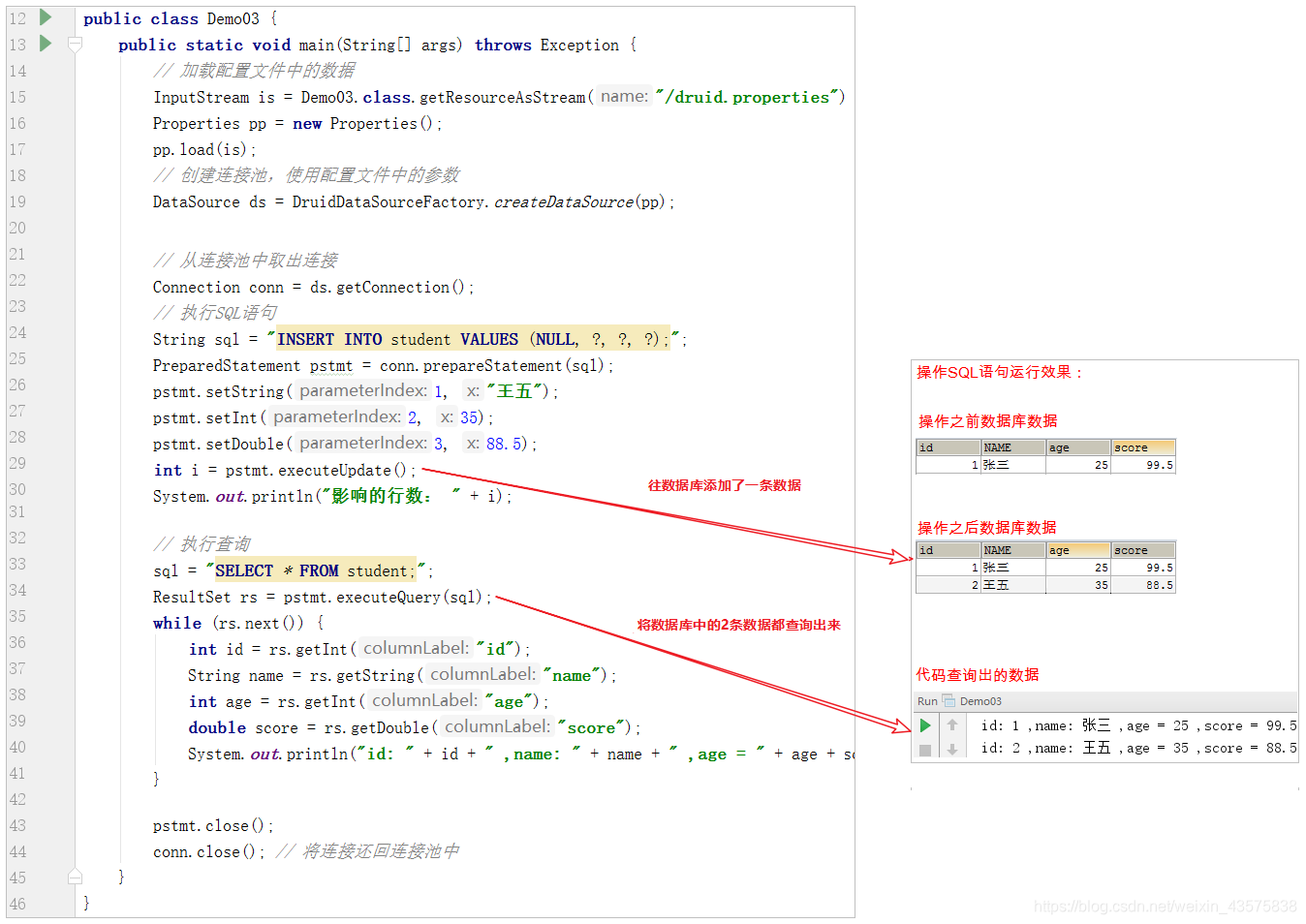This screenshot has height=924, width=1306.
Task: Select the Demo03 tab in Run panel
Action: [980, 701]
